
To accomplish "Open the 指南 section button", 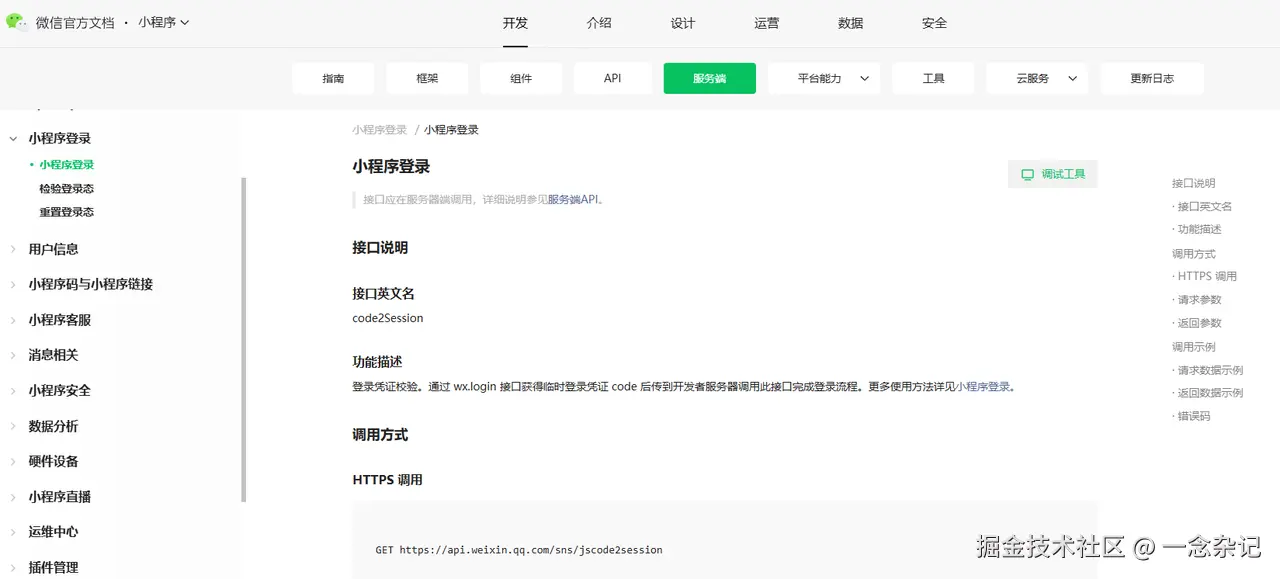I will tap(334, 78).
